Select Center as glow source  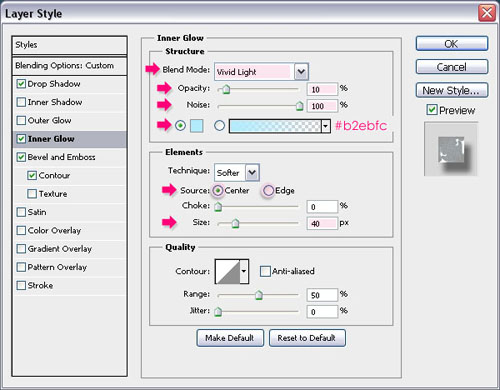coord(218,190)
